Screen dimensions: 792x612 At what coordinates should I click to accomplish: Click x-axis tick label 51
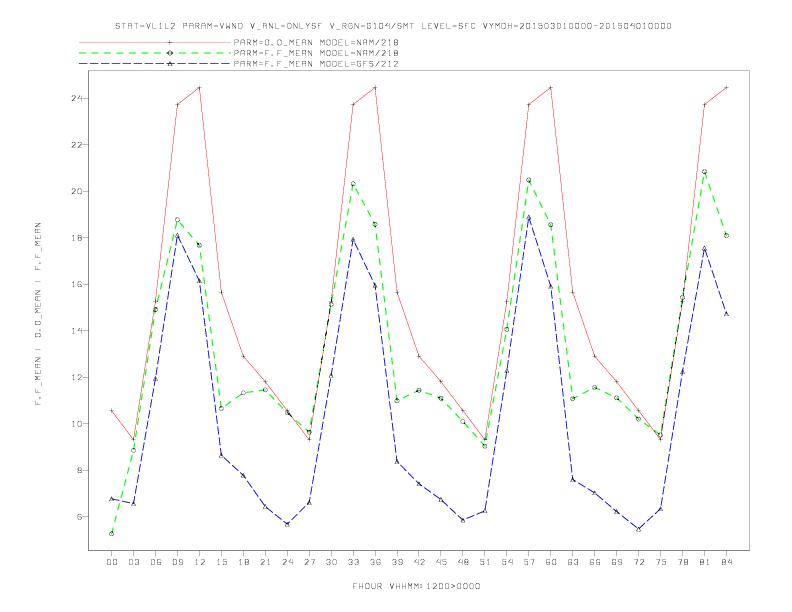[485, 562]
